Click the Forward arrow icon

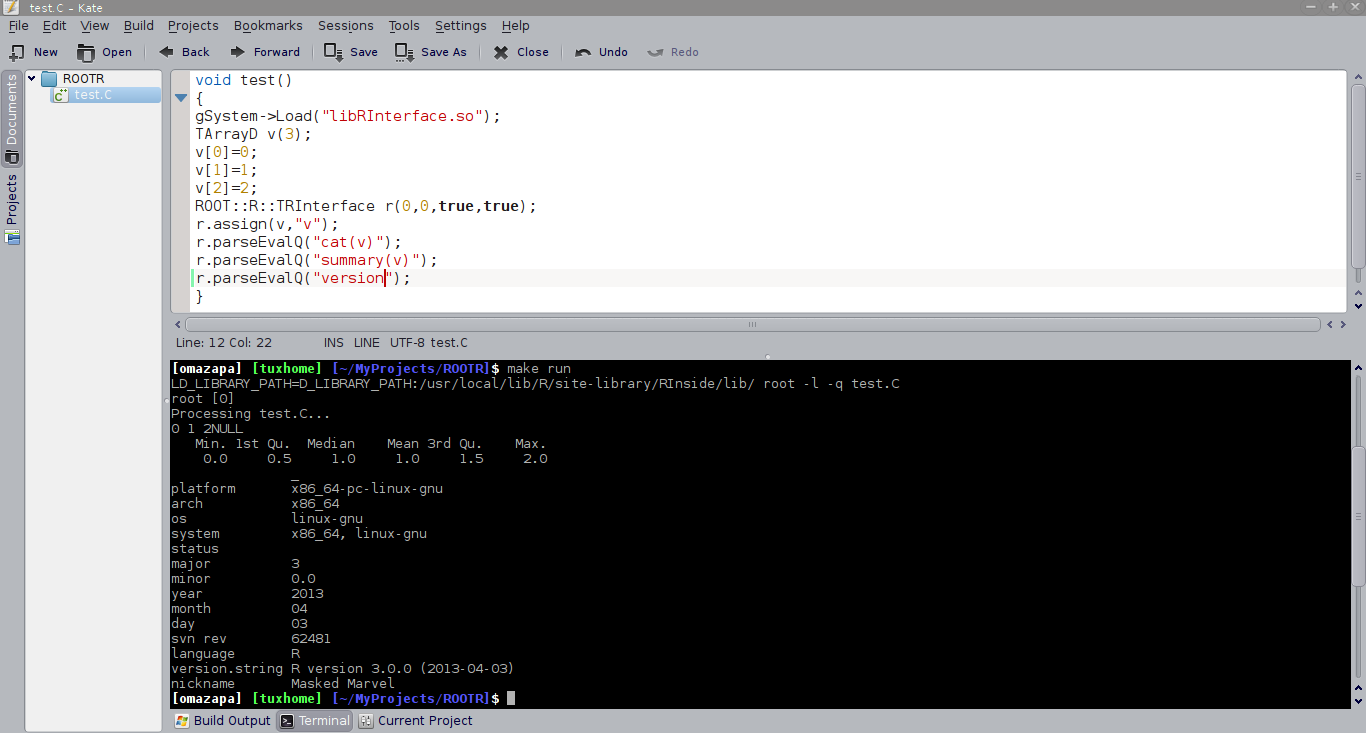pyautogui.click(x=238, y=52)
